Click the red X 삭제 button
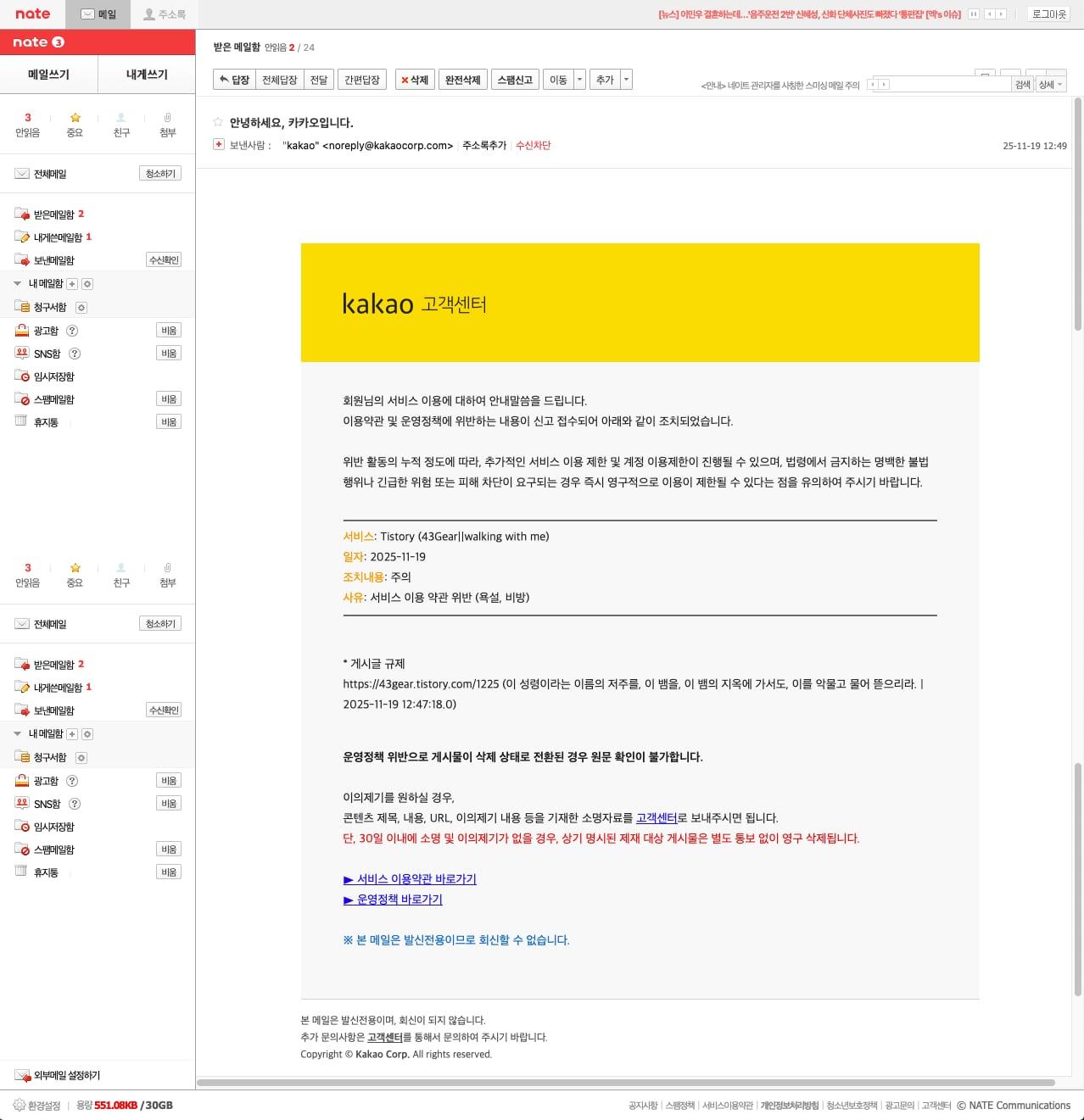Viewport: 1084px width, 1120px height. pos(415,80)
